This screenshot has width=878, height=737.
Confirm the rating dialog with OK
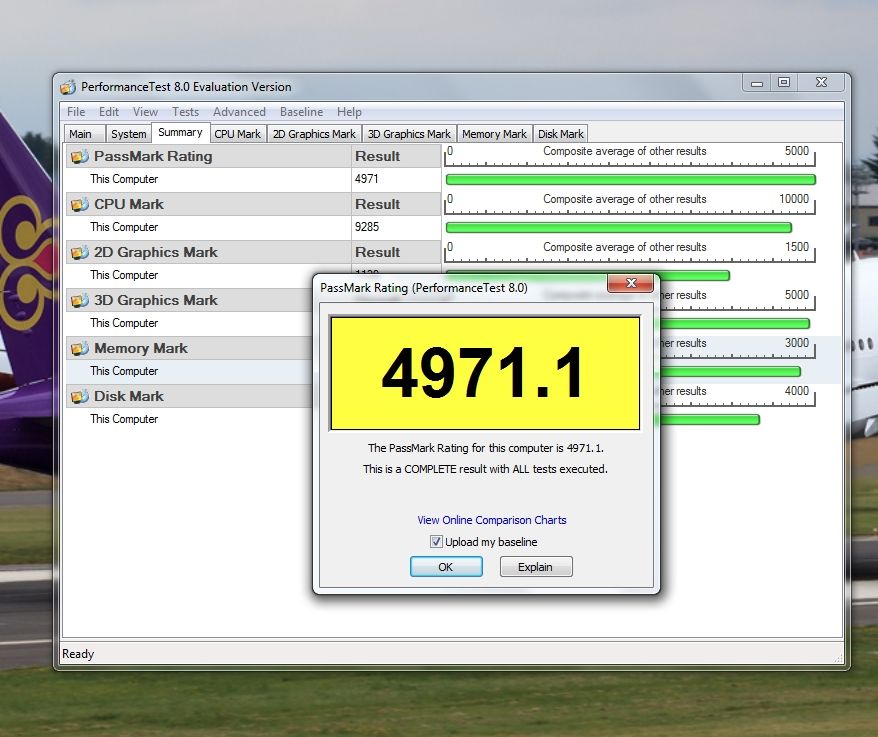click(x=446, y=567)
